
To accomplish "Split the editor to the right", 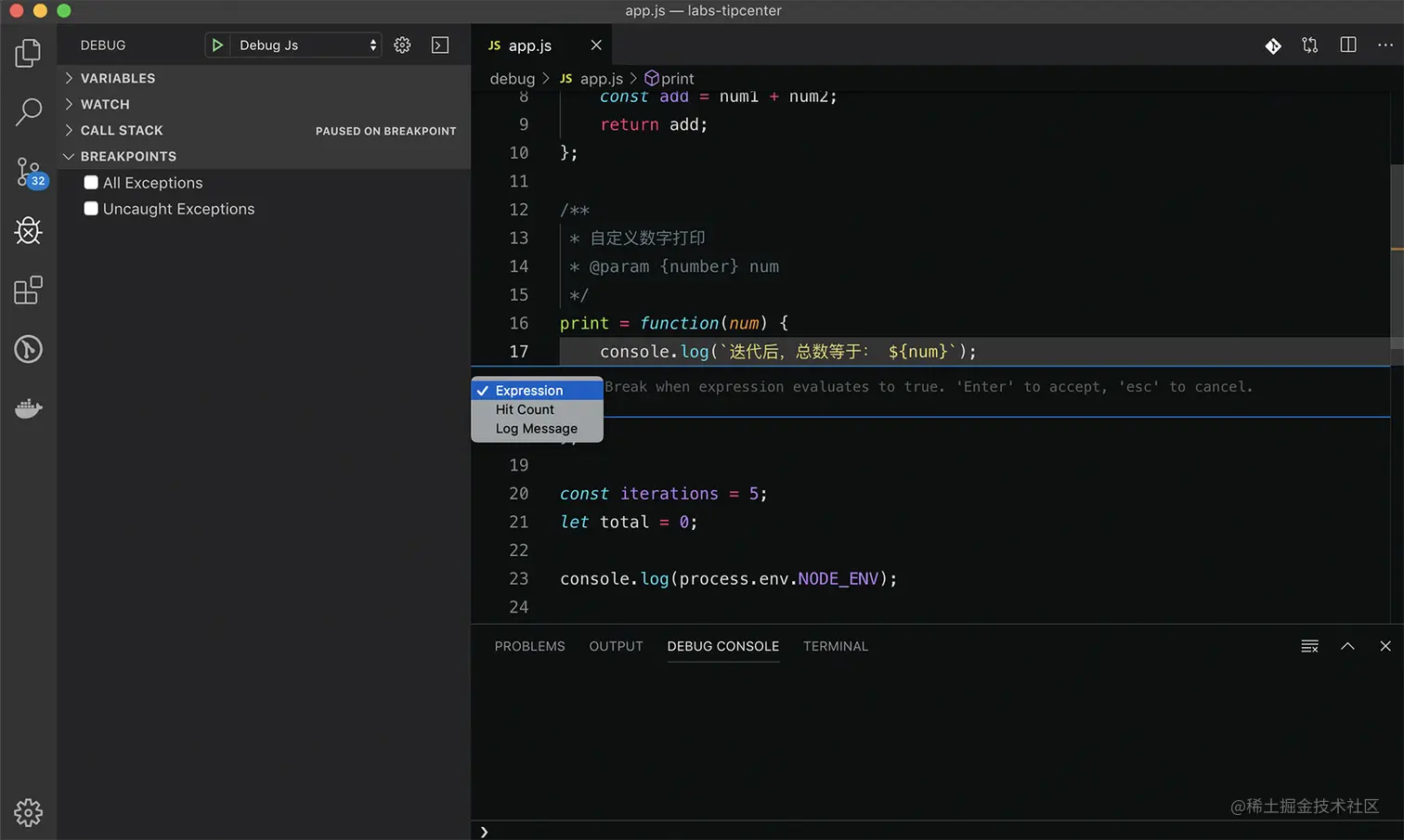I will point(1348,45).
